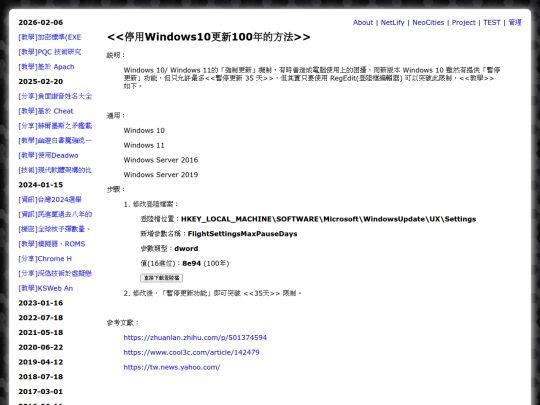Open the 管理 link at top right
540x405 pixels.
(515, 22)
